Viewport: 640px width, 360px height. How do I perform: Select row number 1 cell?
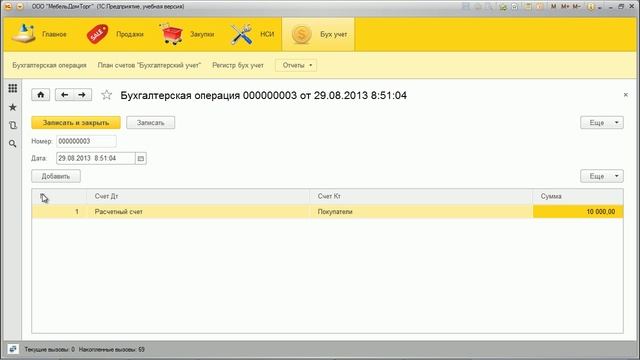(59, 211)
